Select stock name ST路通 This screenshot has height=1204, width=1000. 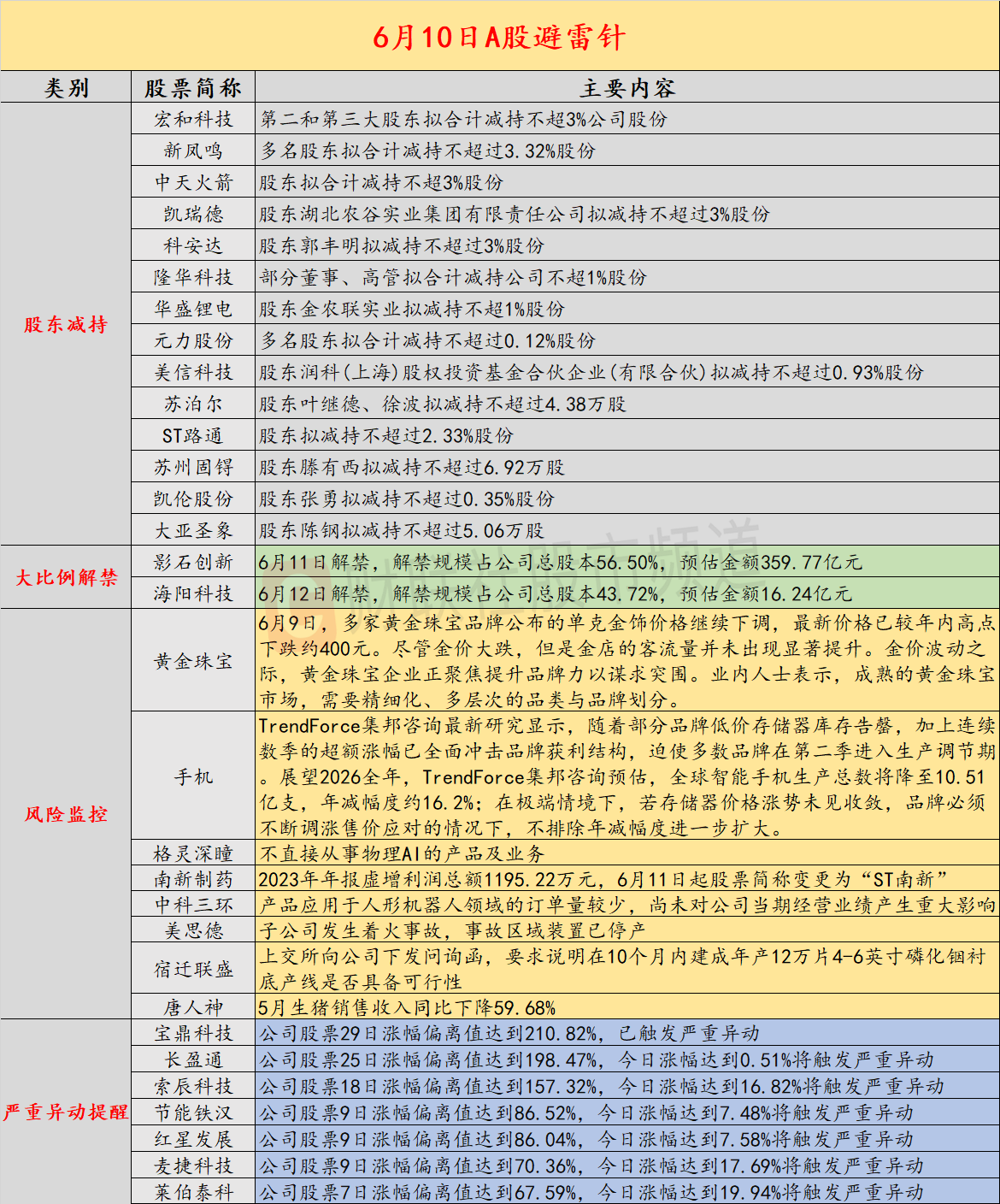[193, 436]
